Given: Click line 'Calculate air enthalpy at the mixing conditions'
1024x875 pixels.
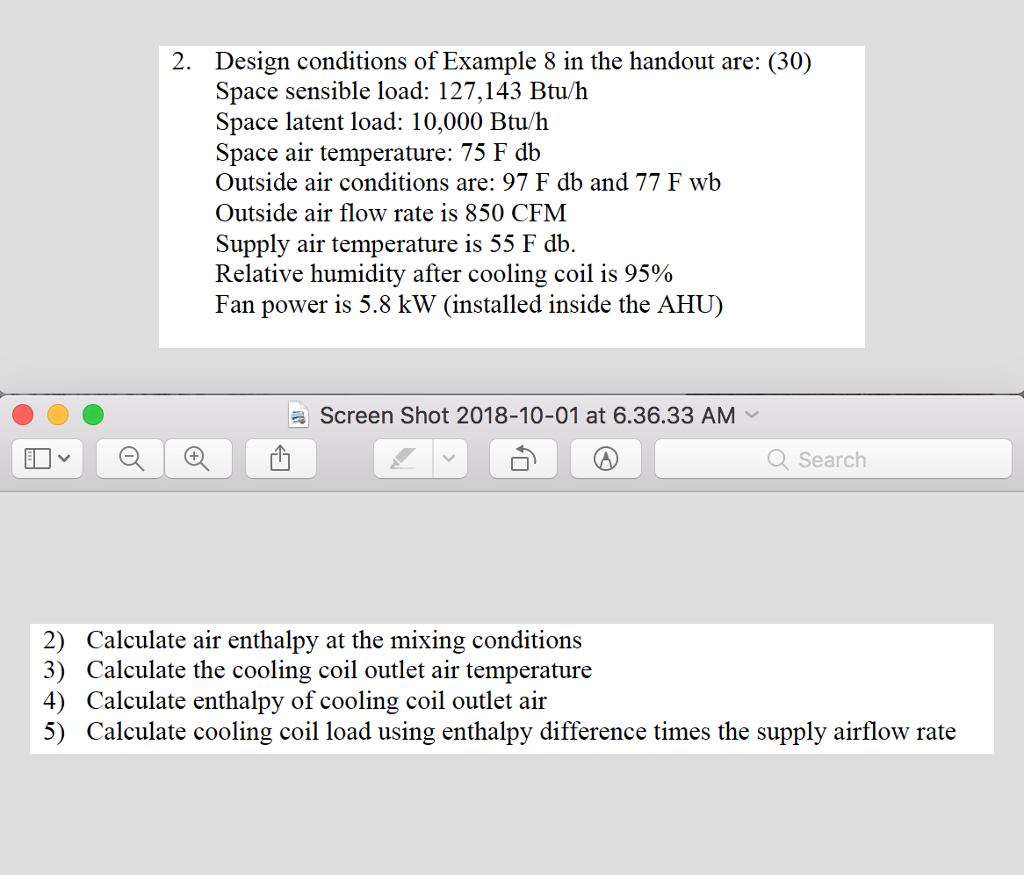Looking at the screenshot, I should click(334, 640).
